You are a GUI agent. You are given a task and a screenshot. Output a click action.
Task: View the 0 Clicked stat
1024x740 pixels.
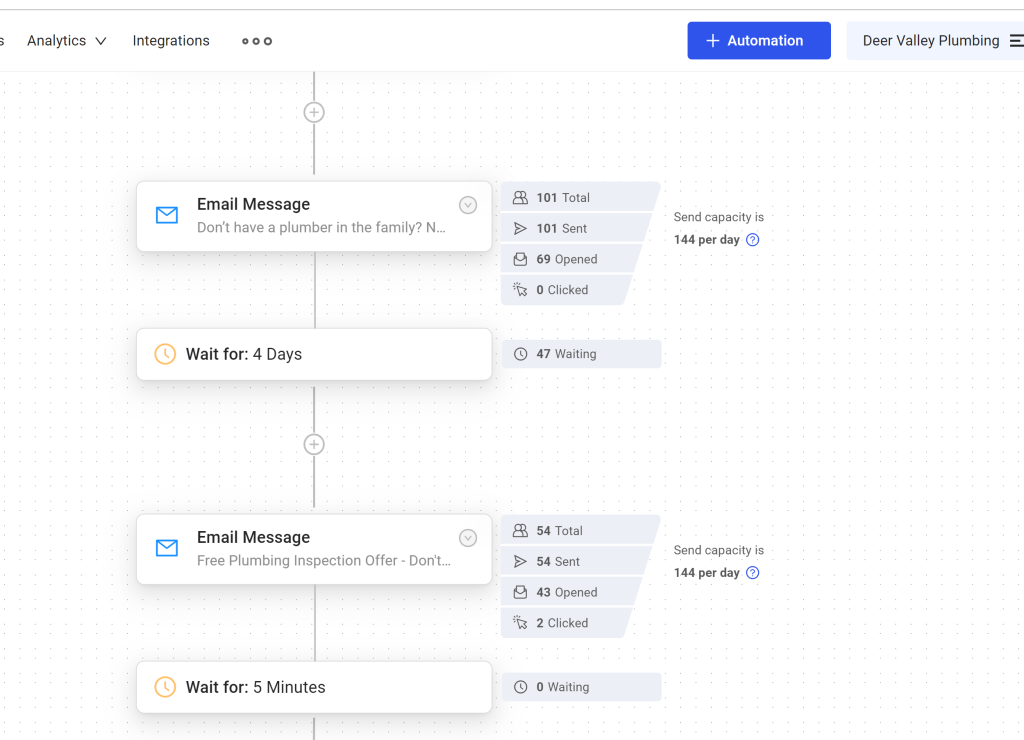[566, 290]
